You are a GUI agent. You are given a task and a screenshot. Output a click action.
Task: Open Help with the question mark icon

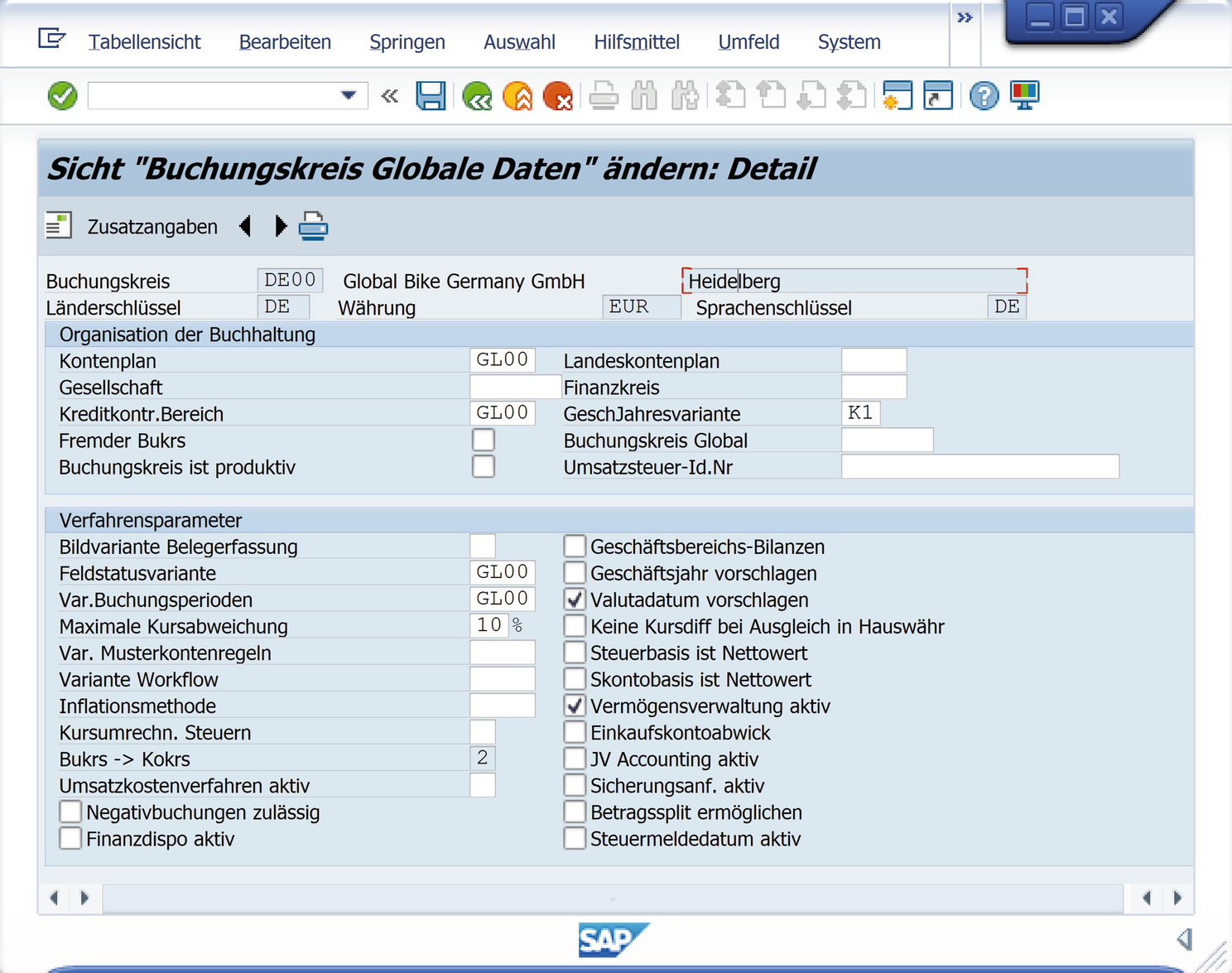(x=984, y=96)
